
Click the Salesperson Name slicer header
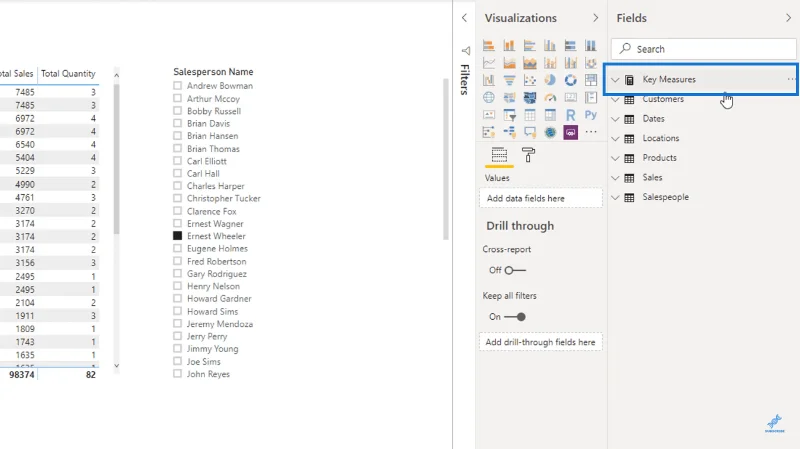(x=213, y=72)
